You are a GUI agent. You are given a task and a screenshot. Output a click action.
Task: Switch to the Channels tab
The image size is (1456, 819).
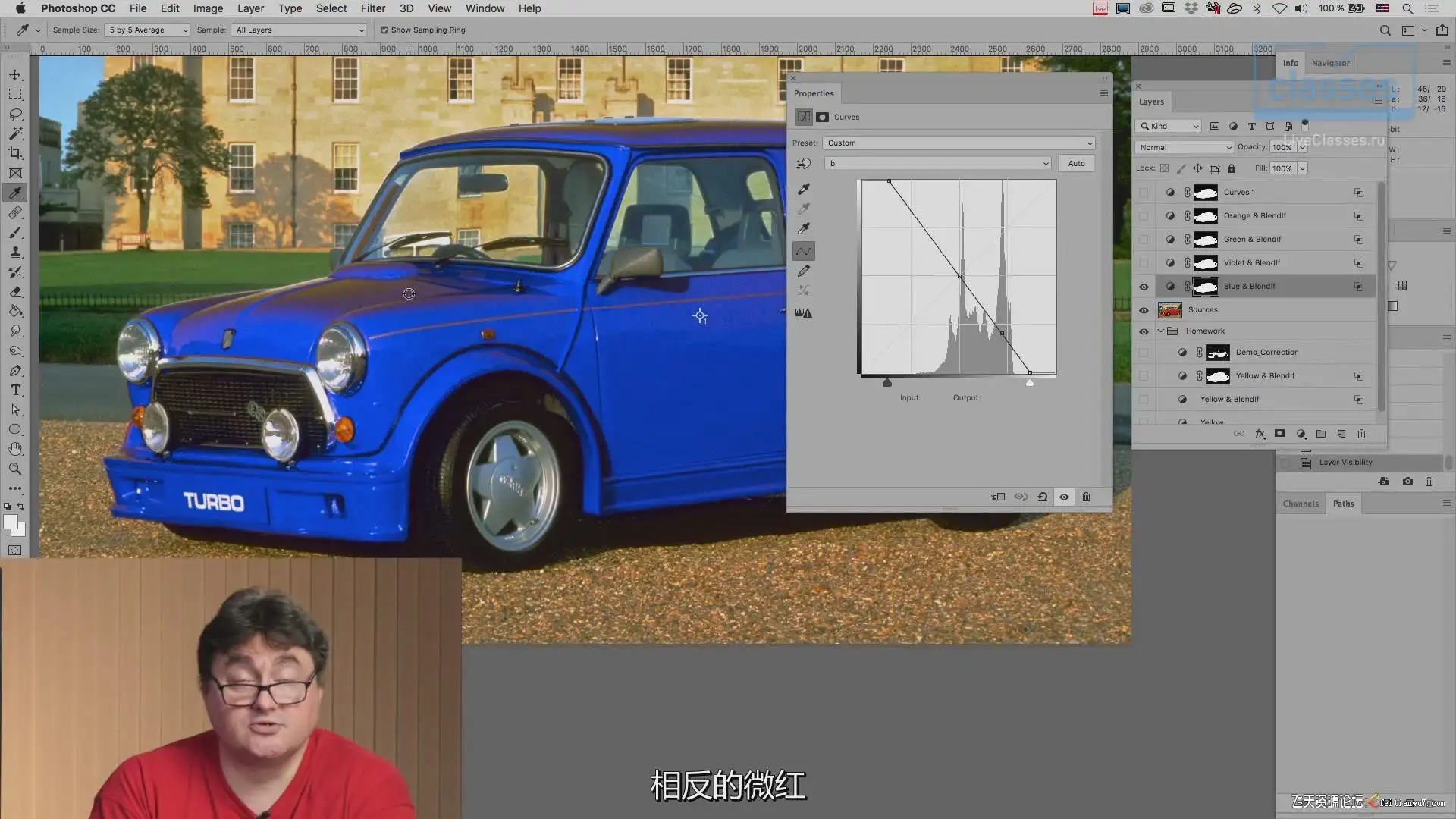click(1301, 504)
